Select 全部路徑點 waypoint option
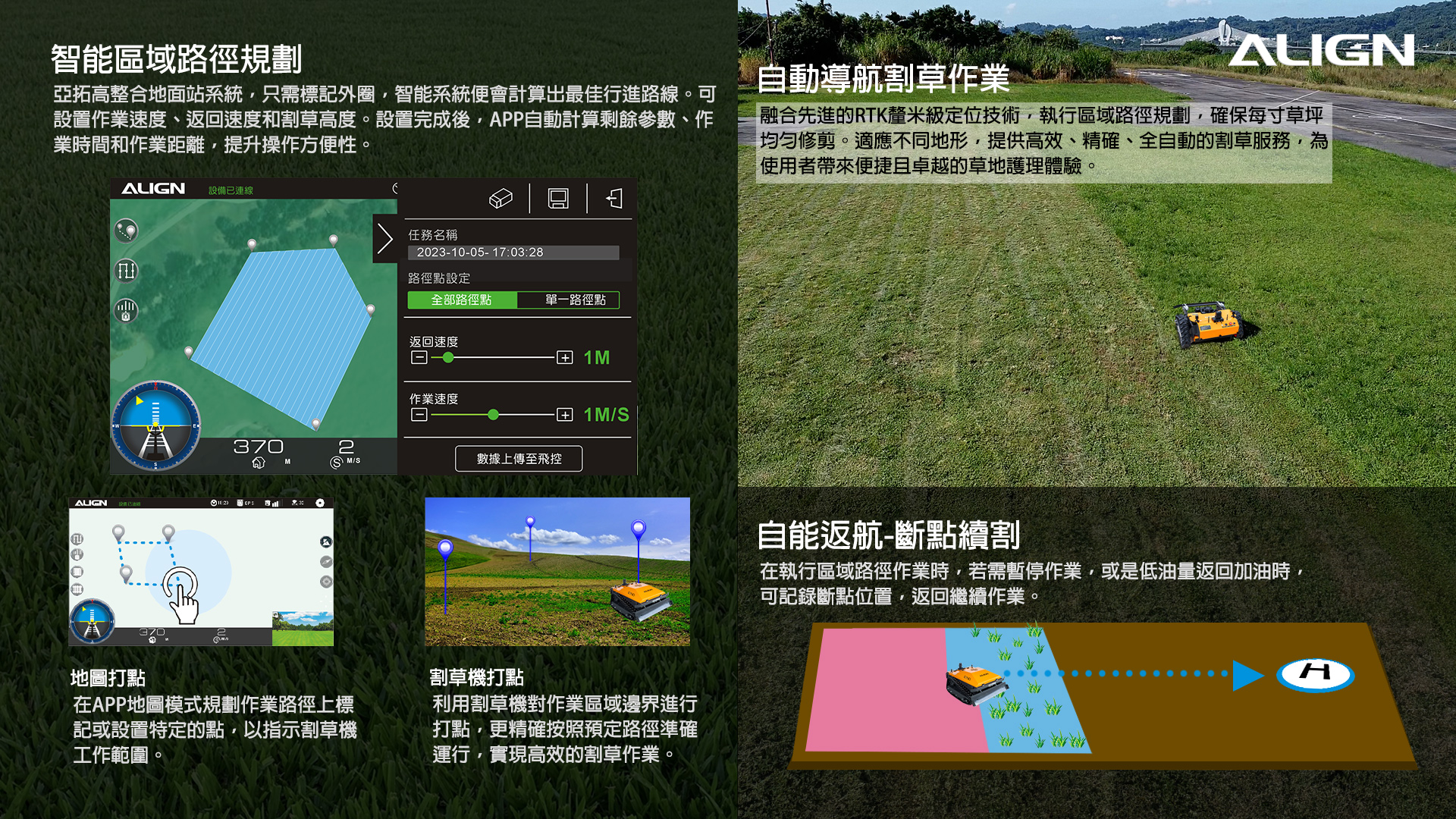This screenshot has height=819, width=1456. pos(462,300)
